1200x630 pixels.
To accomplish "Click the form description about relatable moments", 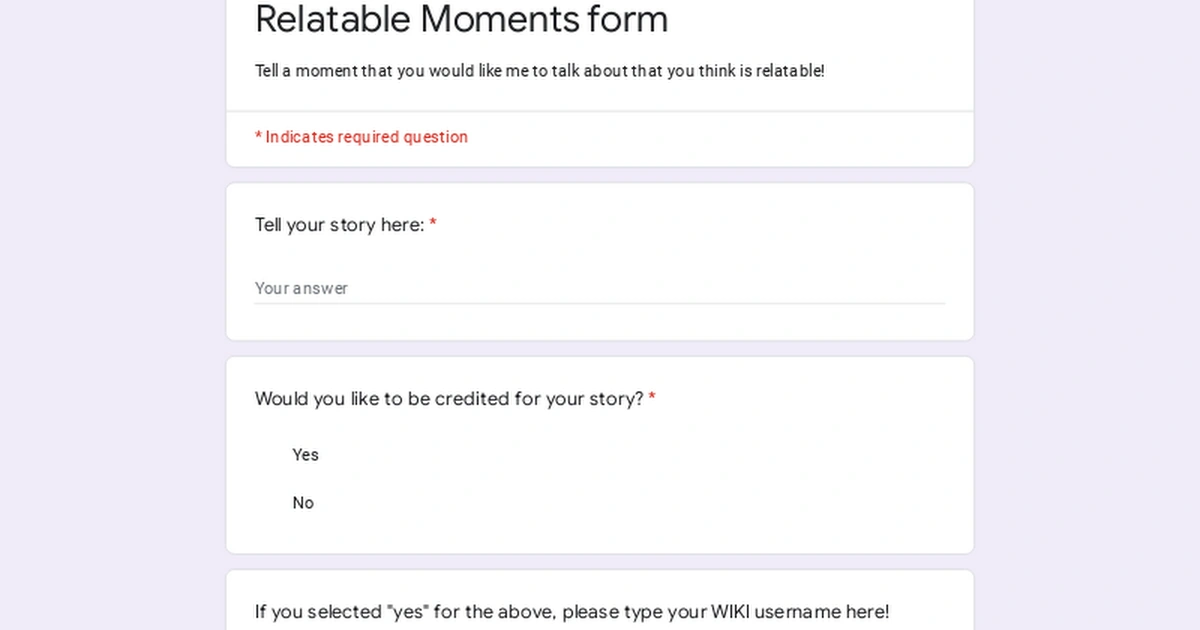I will [539, 71].
